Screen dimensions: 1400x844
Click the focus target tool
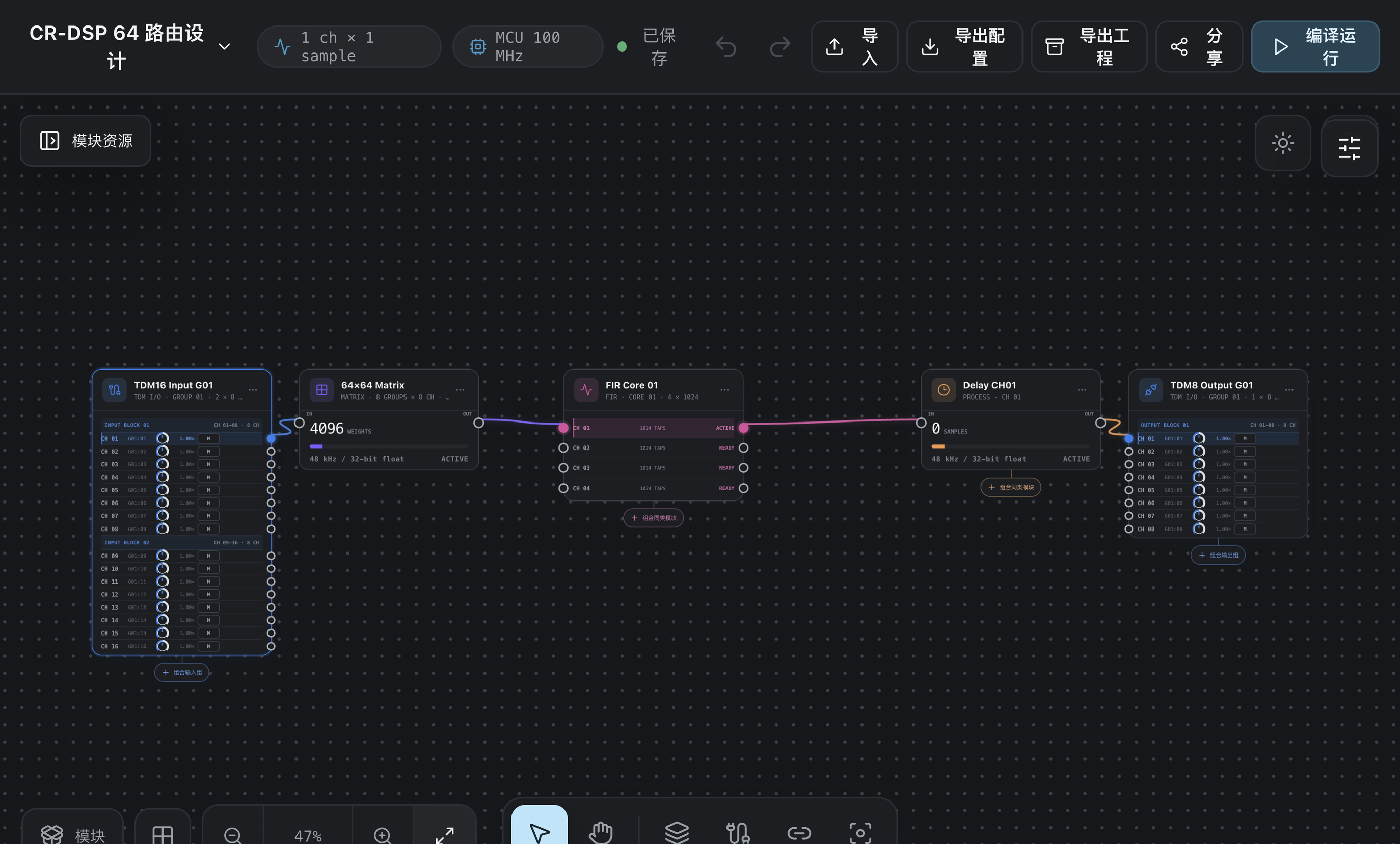[860, 833]
